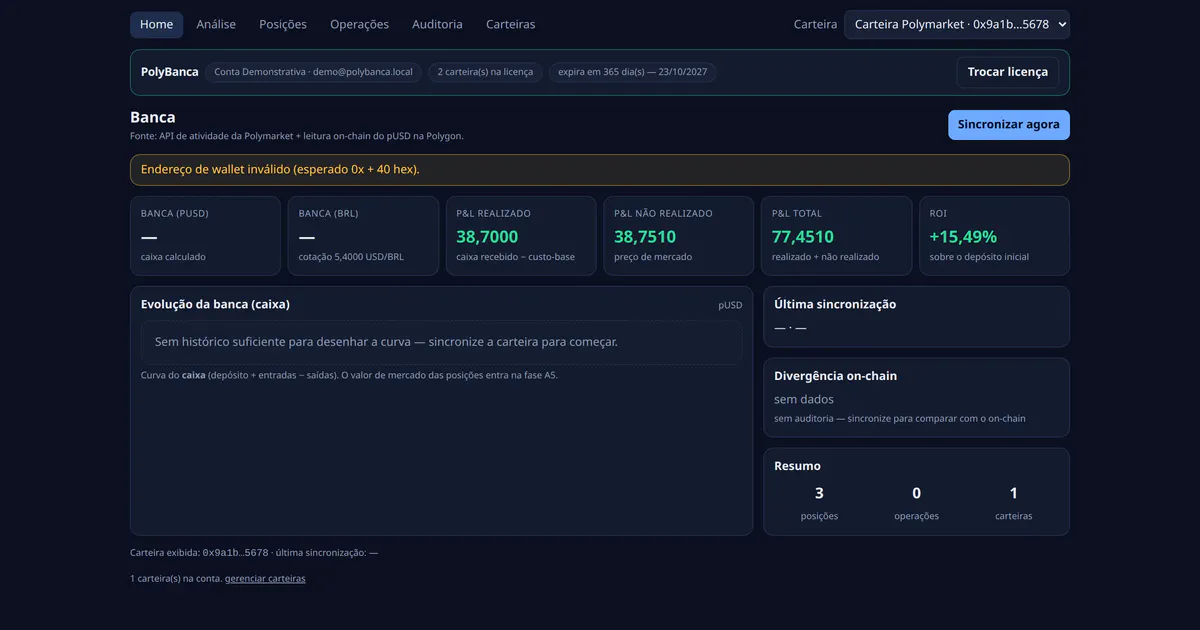Image resolution: width=1200 pixels, height=630 pixels.
Task: Select the Conta Demonstrativa account badge
Action: 314,72
